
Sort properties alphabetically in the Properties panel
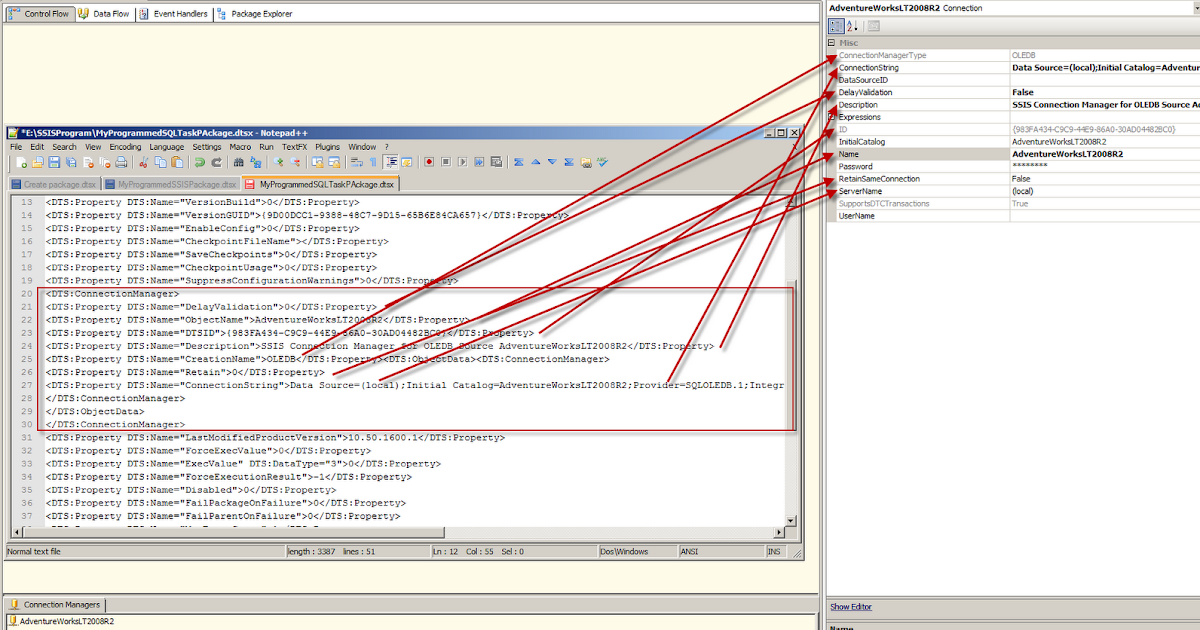click(853, 26)
